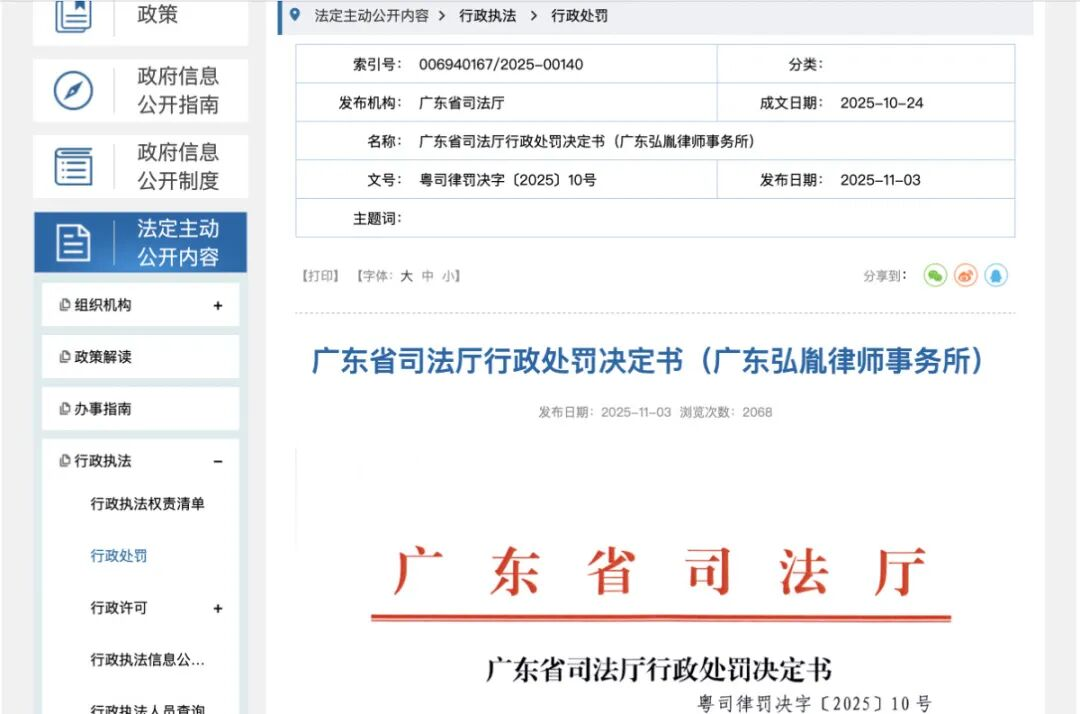Collapse the 行政执法 section

coord(218,461)
